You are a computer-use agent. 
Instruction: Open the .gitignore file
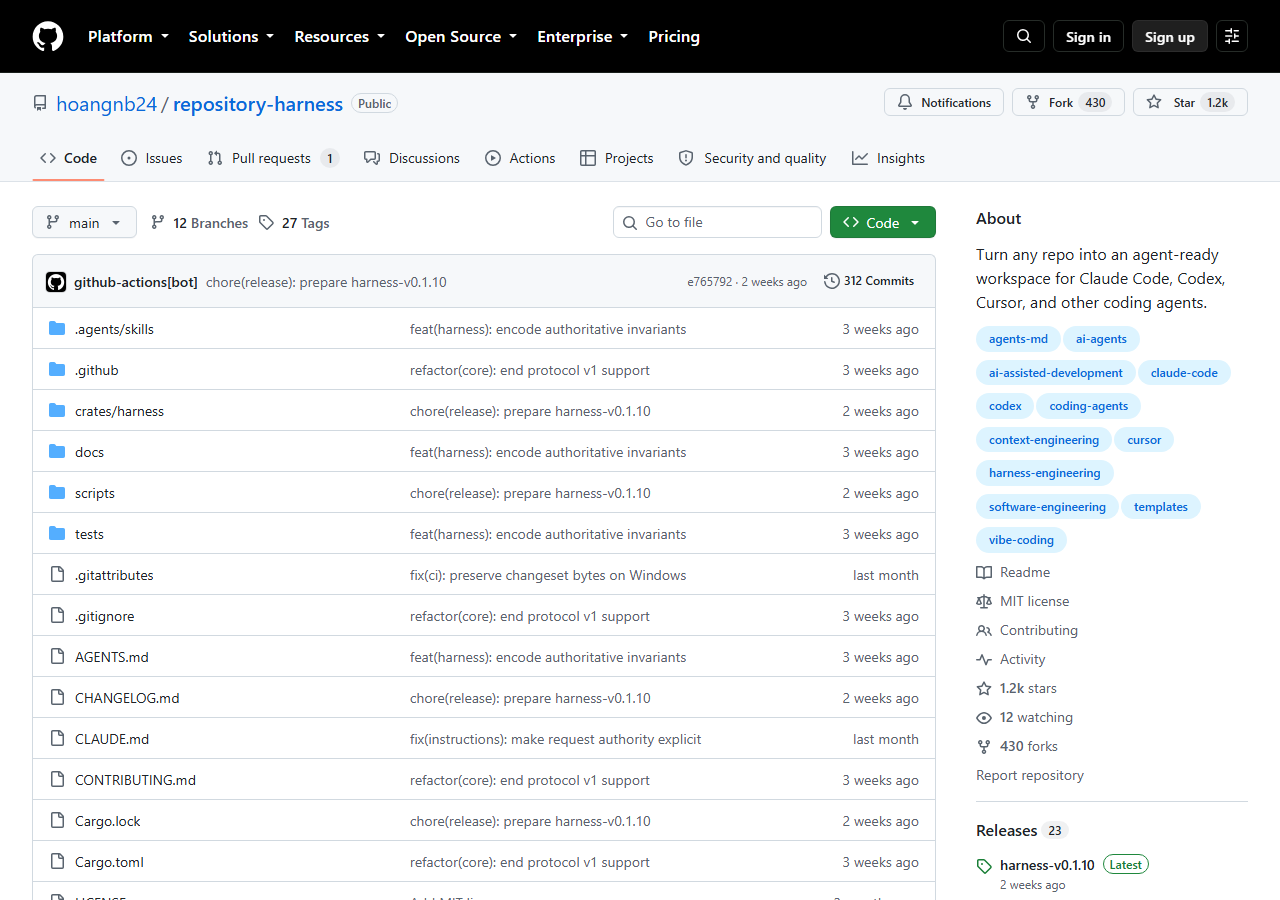[x=104, y=616]
